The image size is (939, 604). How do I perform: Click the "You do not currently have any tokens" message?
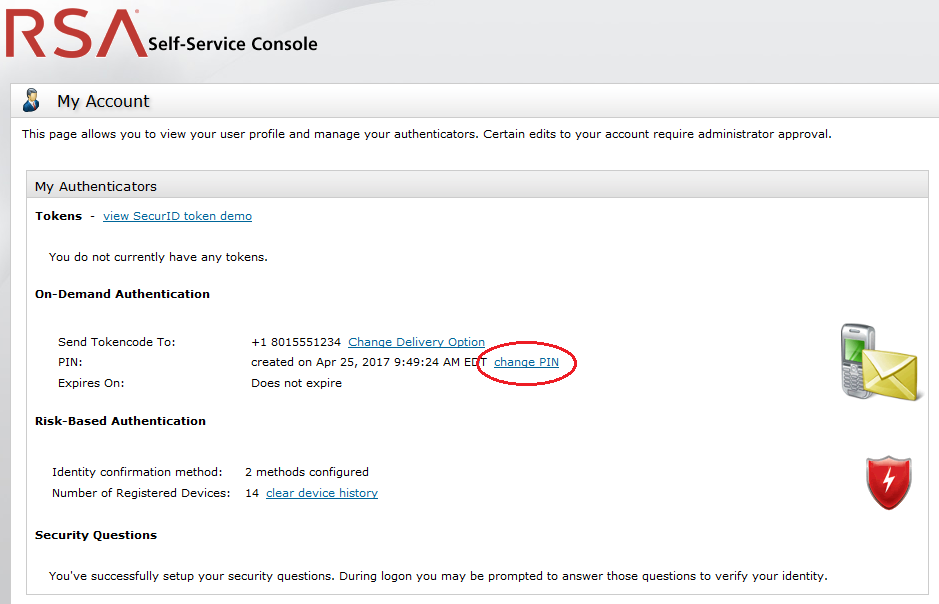point(158,257)
